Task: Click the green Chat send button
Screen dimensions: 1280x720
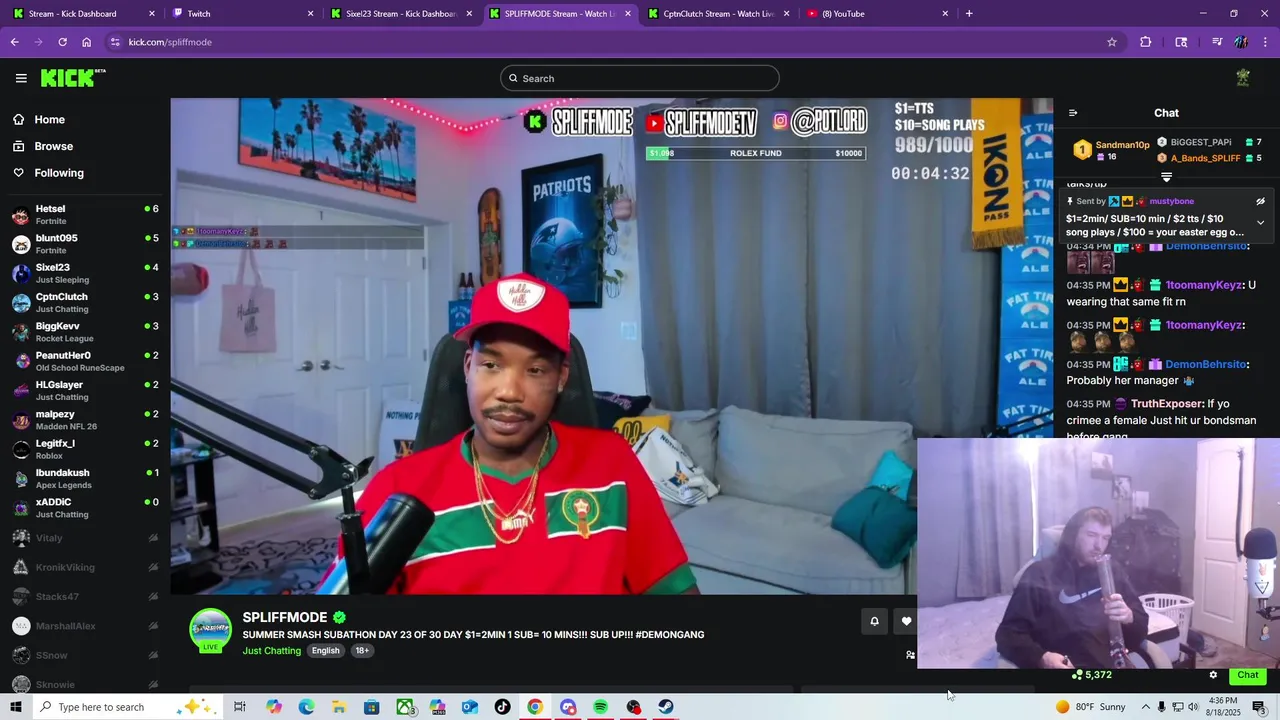Action: [x=1248, y=675]
